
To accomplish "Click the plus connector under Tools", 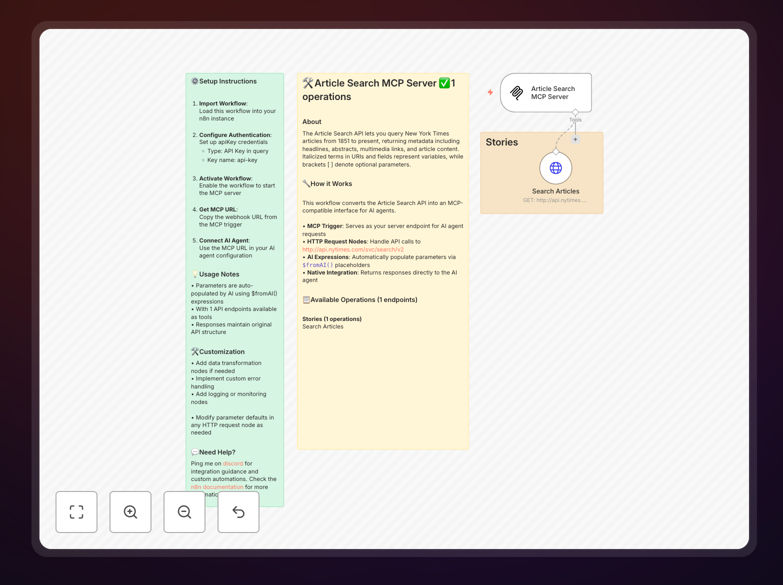I will point(575,139).
